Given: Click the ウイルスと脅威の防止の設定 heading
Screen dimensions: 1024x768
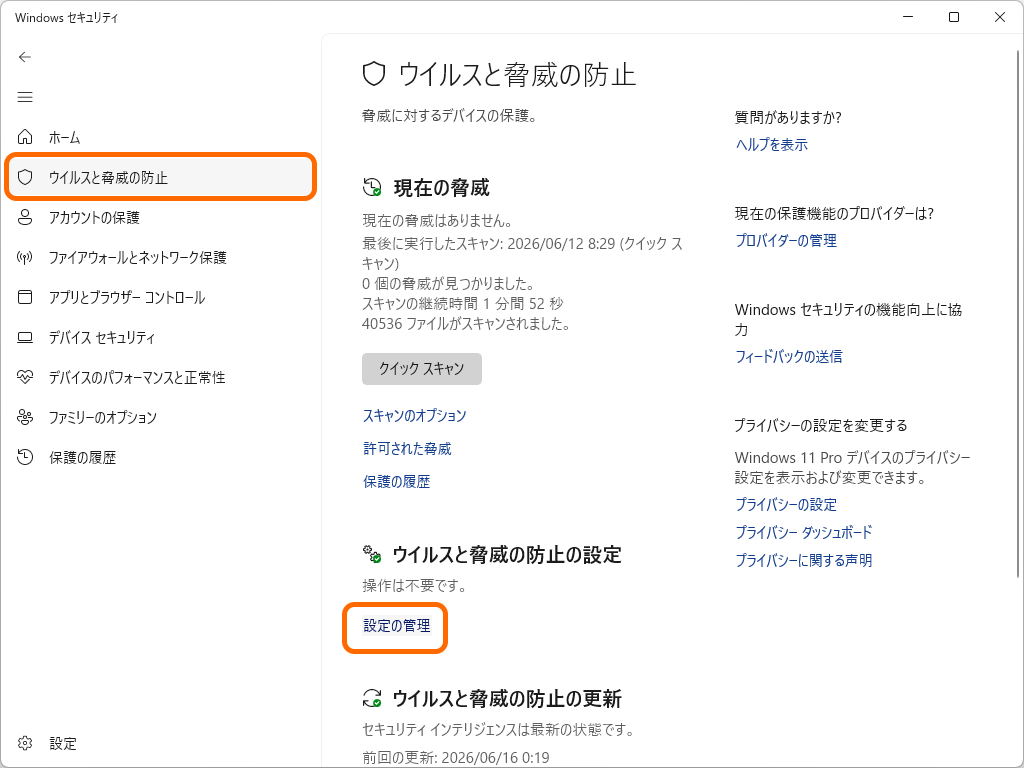Looking at the screenshot, I should coord(507,555).
